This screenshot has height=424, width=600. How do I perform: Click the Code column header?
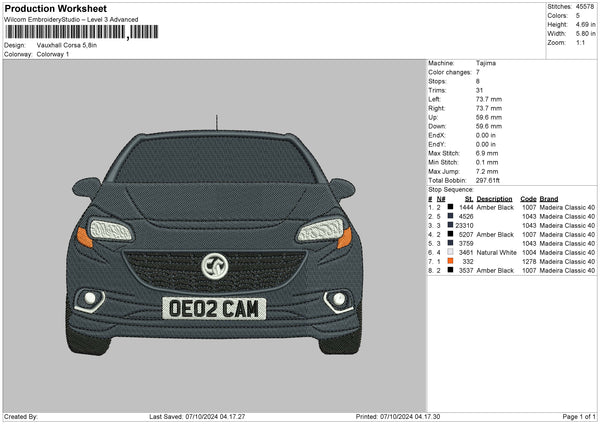528,199
